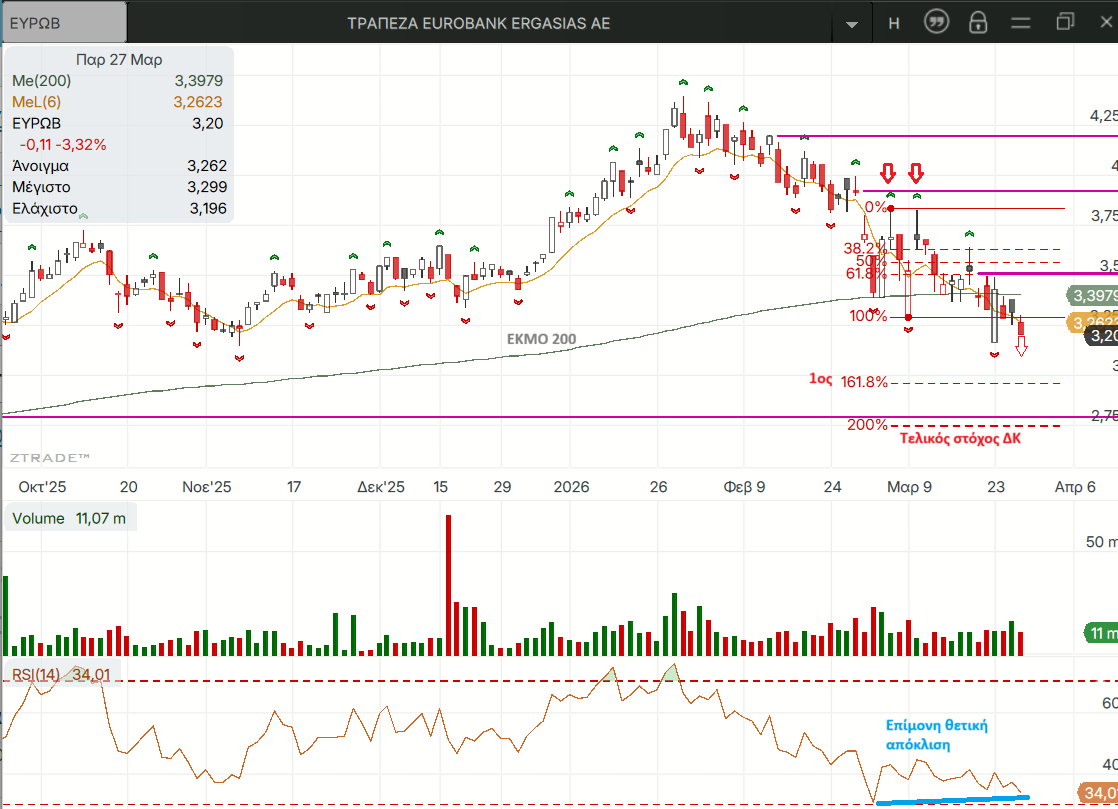Image resolution: width=1118 pixels, height=809 pixels.
Task: Select the Fibonacci 200% level label
Action: 866,424
